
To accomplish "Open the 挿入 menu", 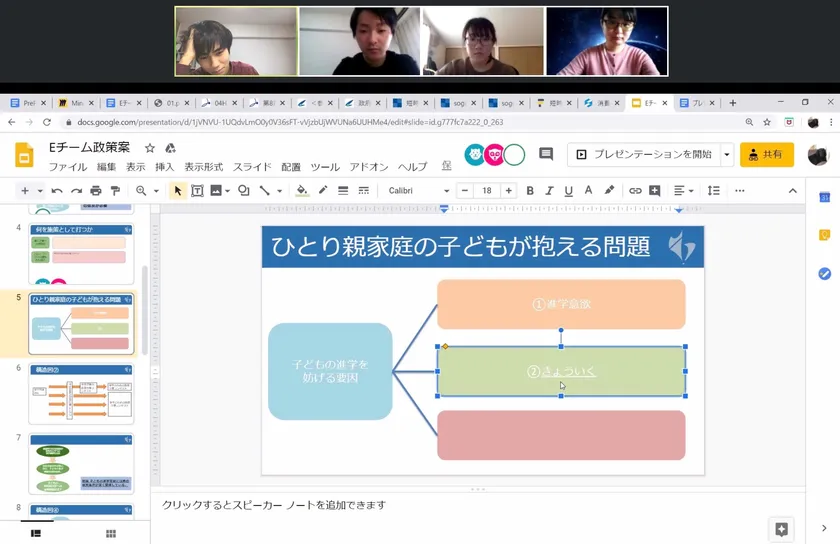I will [164, 167].
